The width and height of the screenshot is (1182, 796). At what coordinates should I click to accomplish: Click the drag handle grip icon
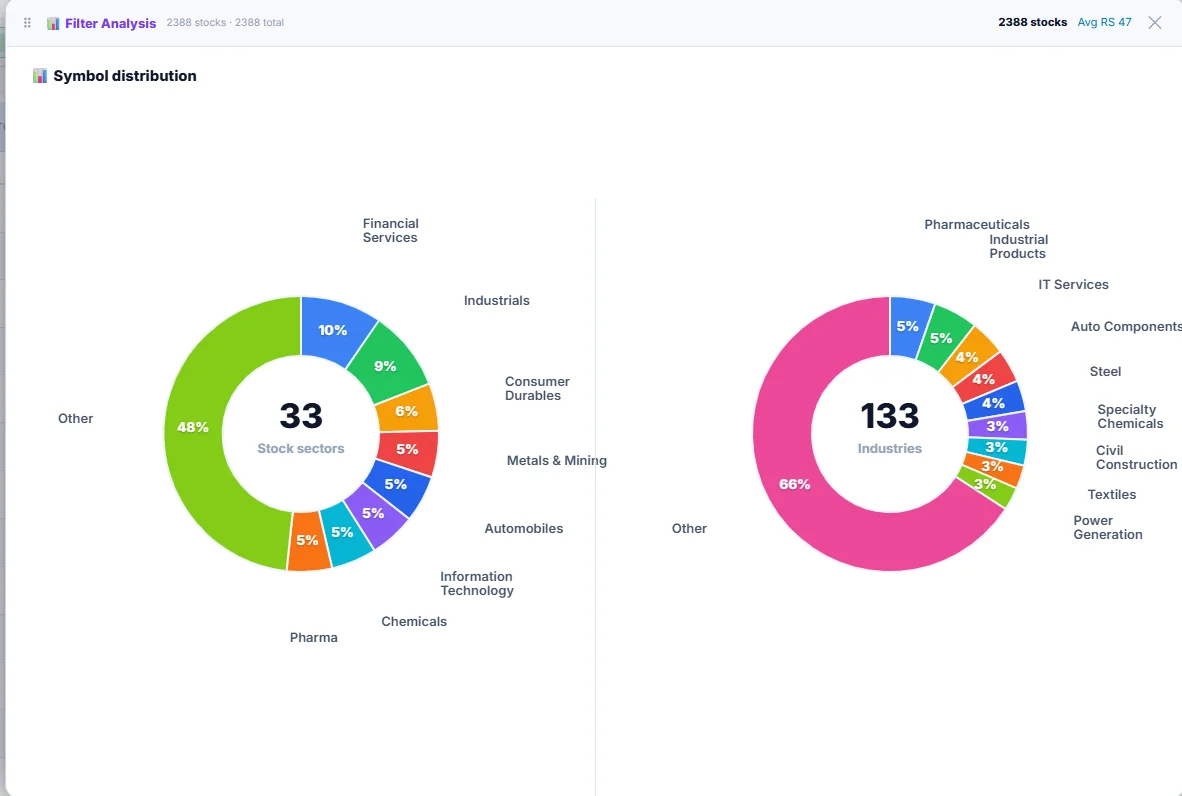click(27, 23)
